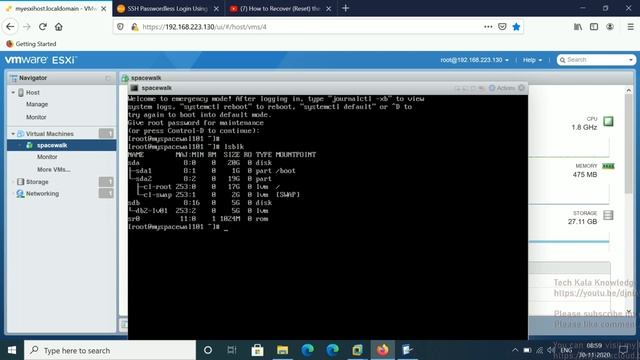Click the Pocket save icon

pyautogui.click(x=502, y=27)
